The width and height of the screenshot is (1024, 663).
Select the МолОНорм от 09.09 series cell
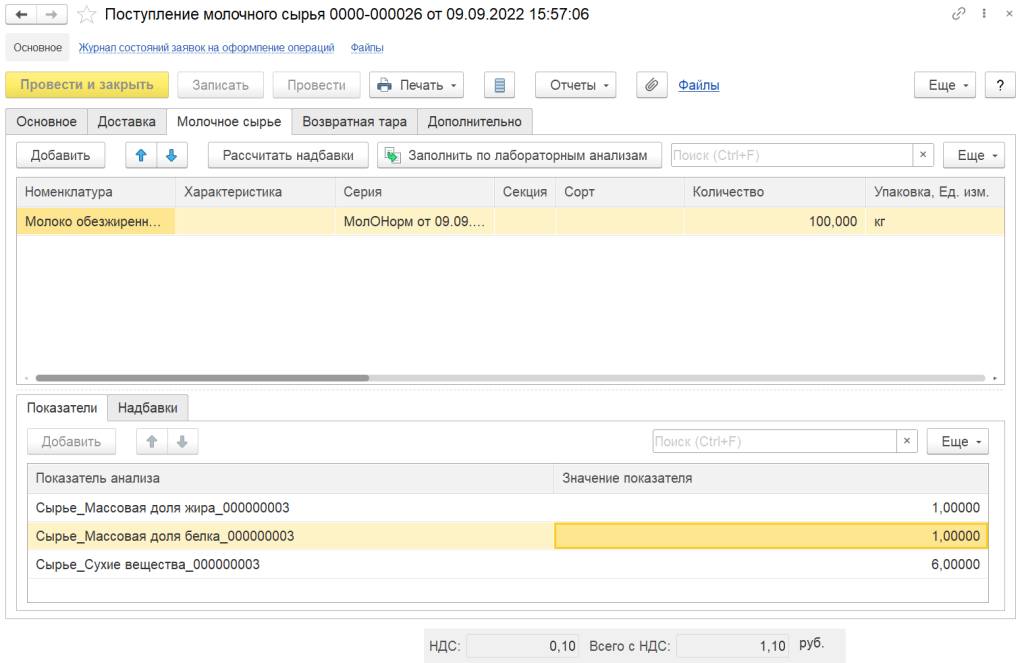point(415,221)
